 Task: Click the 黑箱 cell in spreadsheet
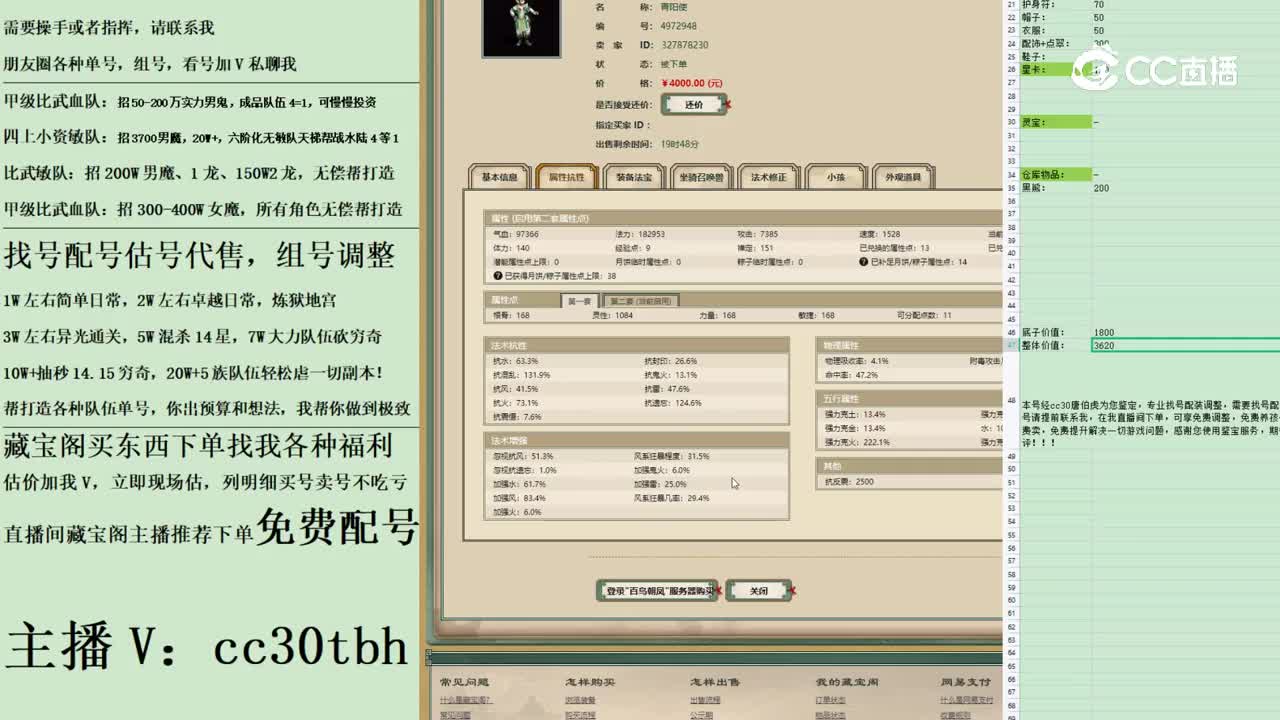pos(1056,188)
